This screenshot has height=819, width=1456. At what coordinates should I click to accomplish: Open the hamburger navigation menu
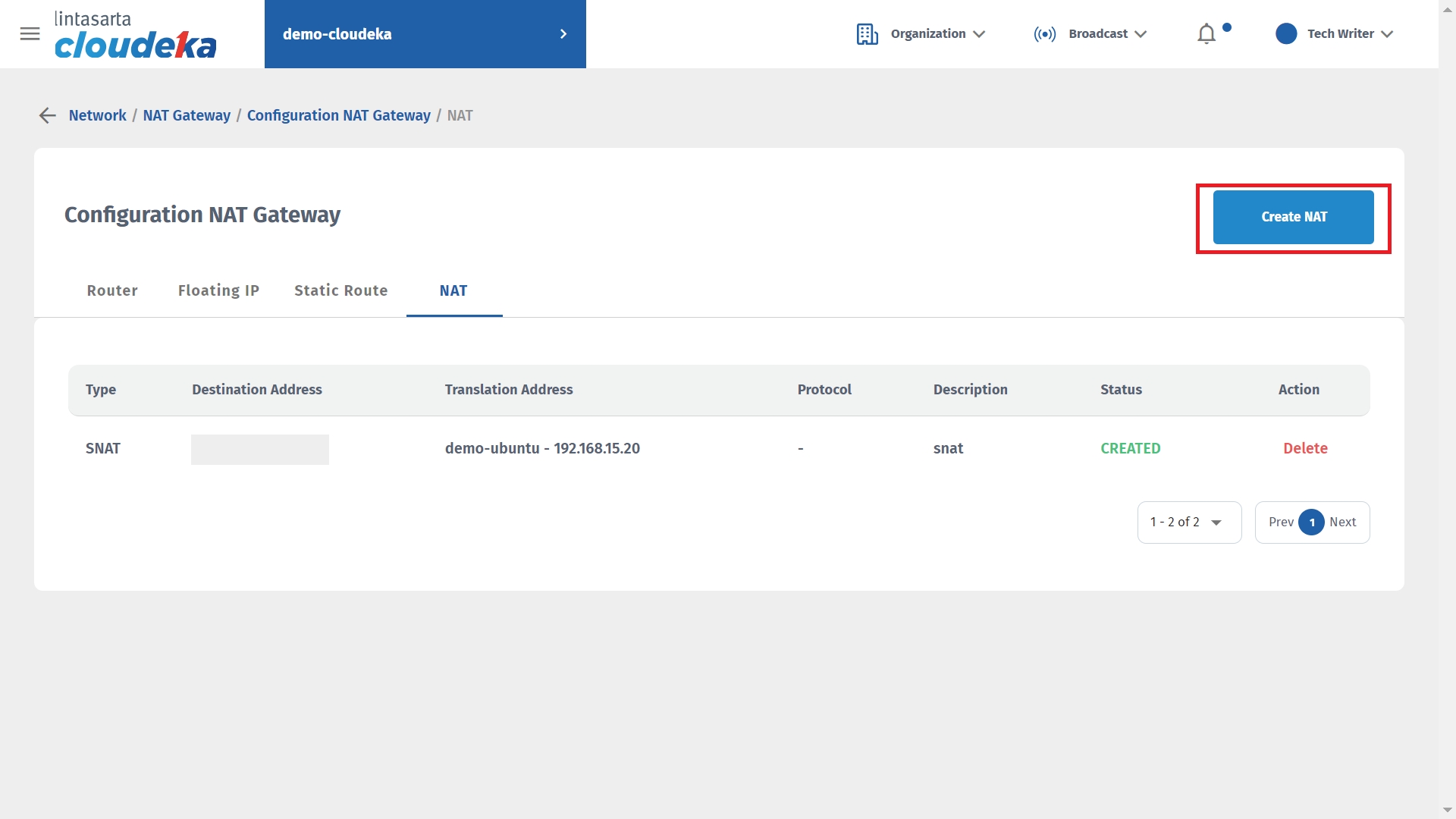pos(30,34)
